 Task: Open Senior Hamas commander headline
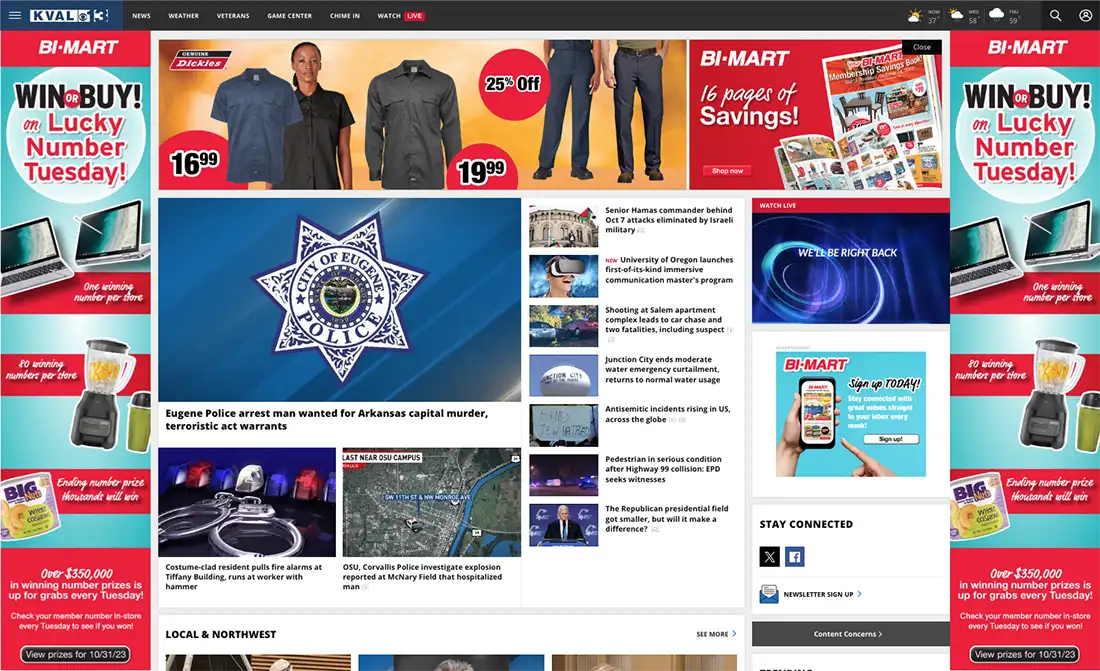[x=669, y=220]
